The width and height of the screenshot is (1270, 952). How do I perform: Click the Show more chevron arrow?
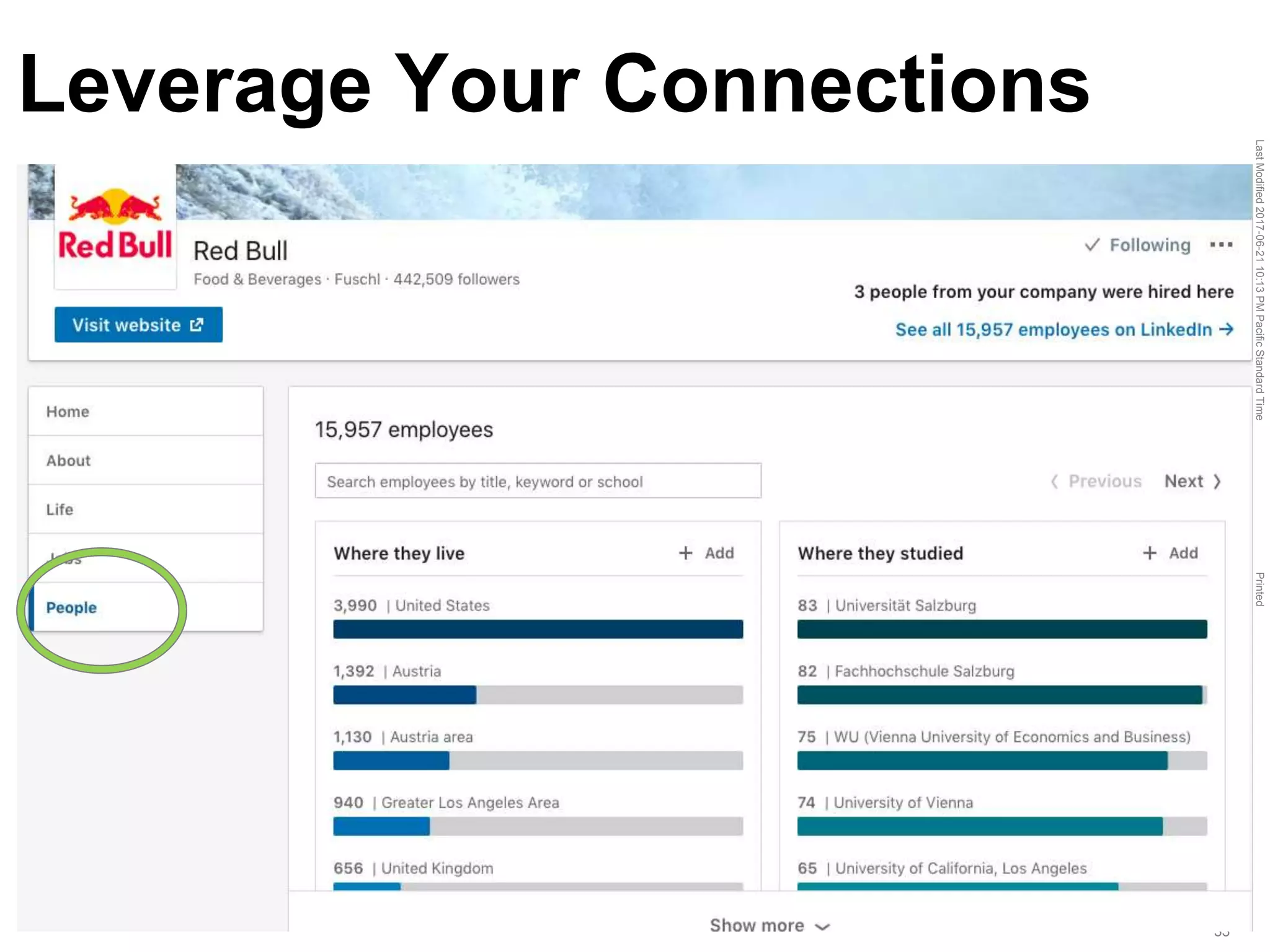point(822,927)
